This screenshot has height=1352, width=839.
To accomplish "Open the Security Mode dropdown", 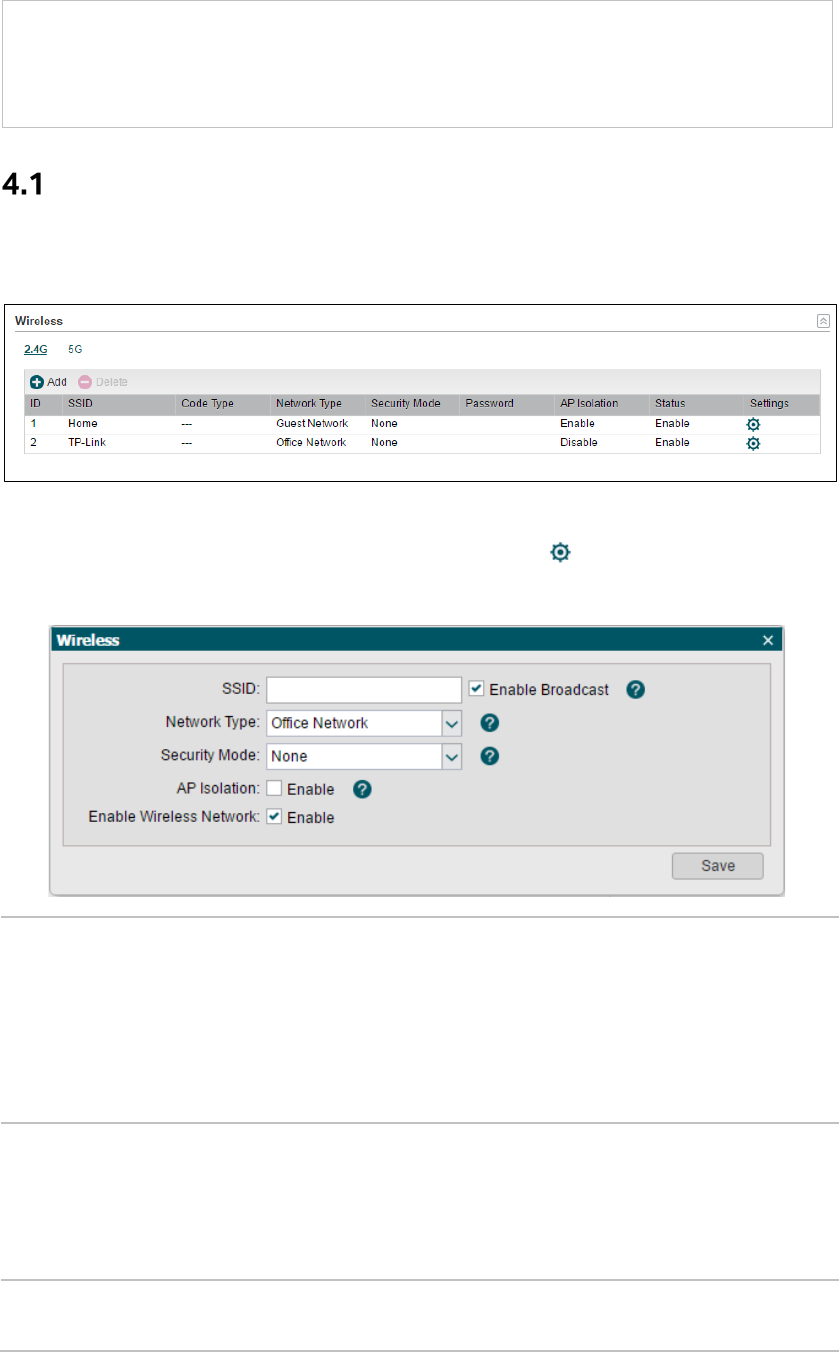I will click(364, 756).
